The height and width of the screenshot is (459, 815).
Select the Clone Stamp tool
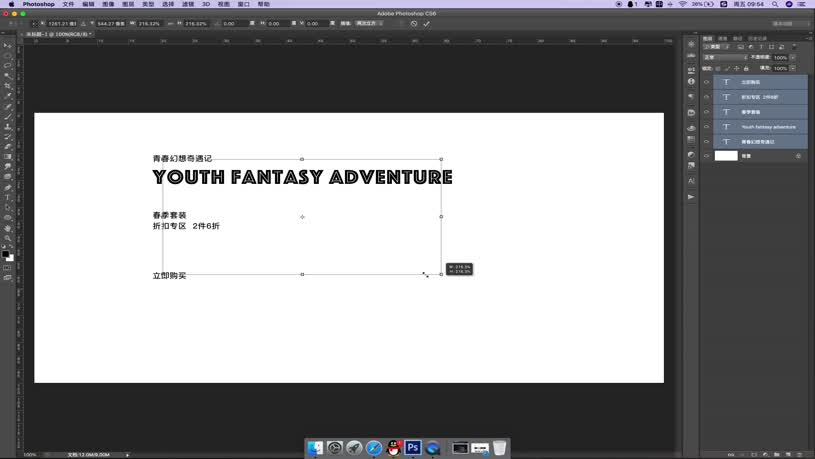point(7,126)
